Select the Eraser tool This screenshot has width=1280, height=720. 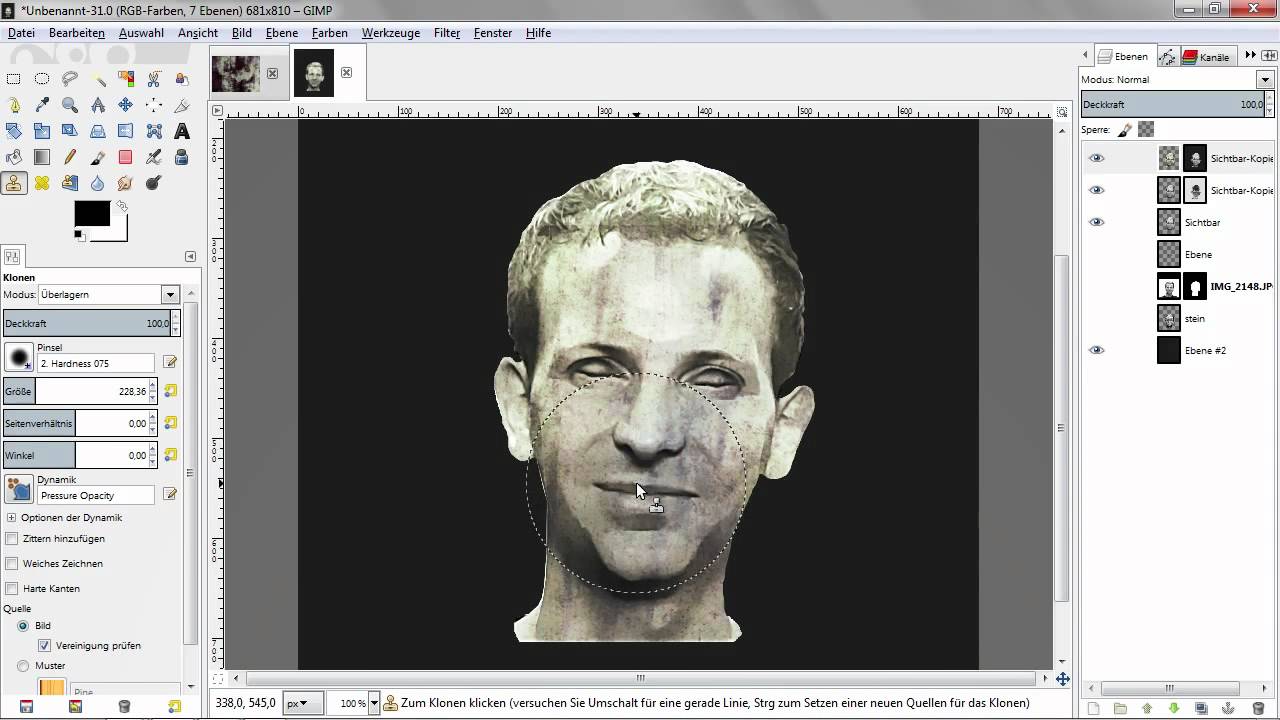point(125,157)
